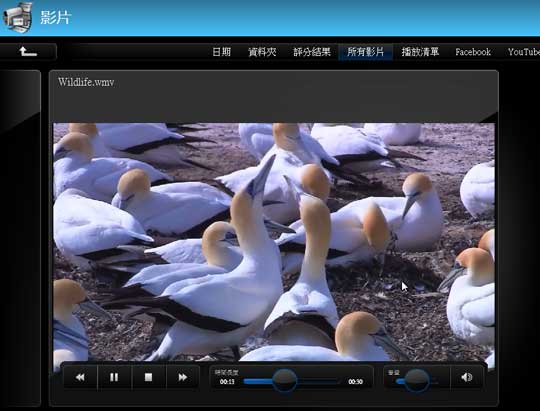Click the video frame showing gannets
Image resolution: width=540 pixels, height=411 pixels.
[x=274, y=241]
